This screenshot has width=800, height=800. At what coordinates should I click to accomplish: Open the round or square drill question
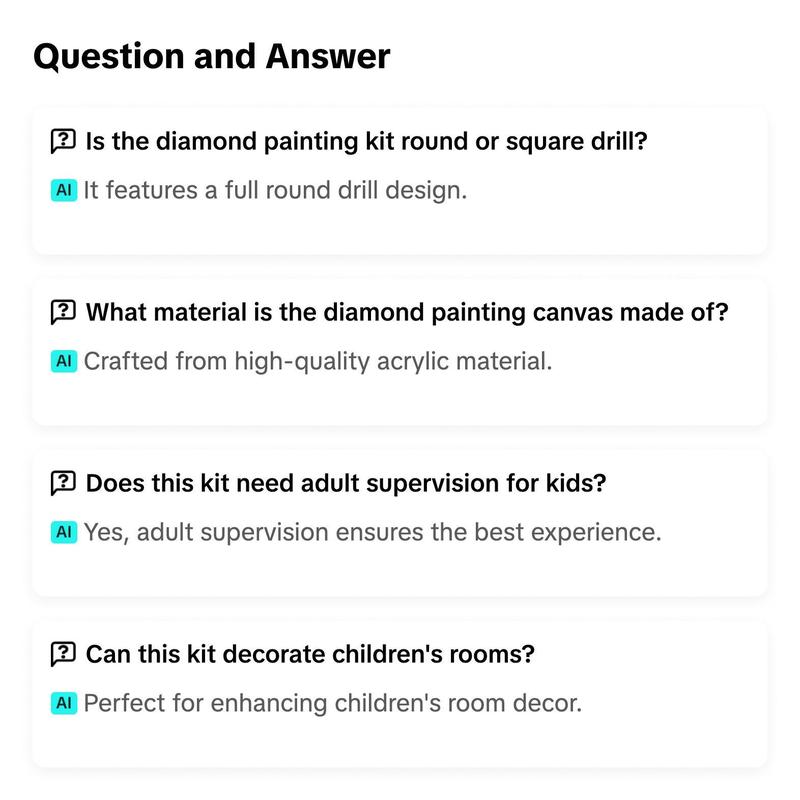[366, 141]
